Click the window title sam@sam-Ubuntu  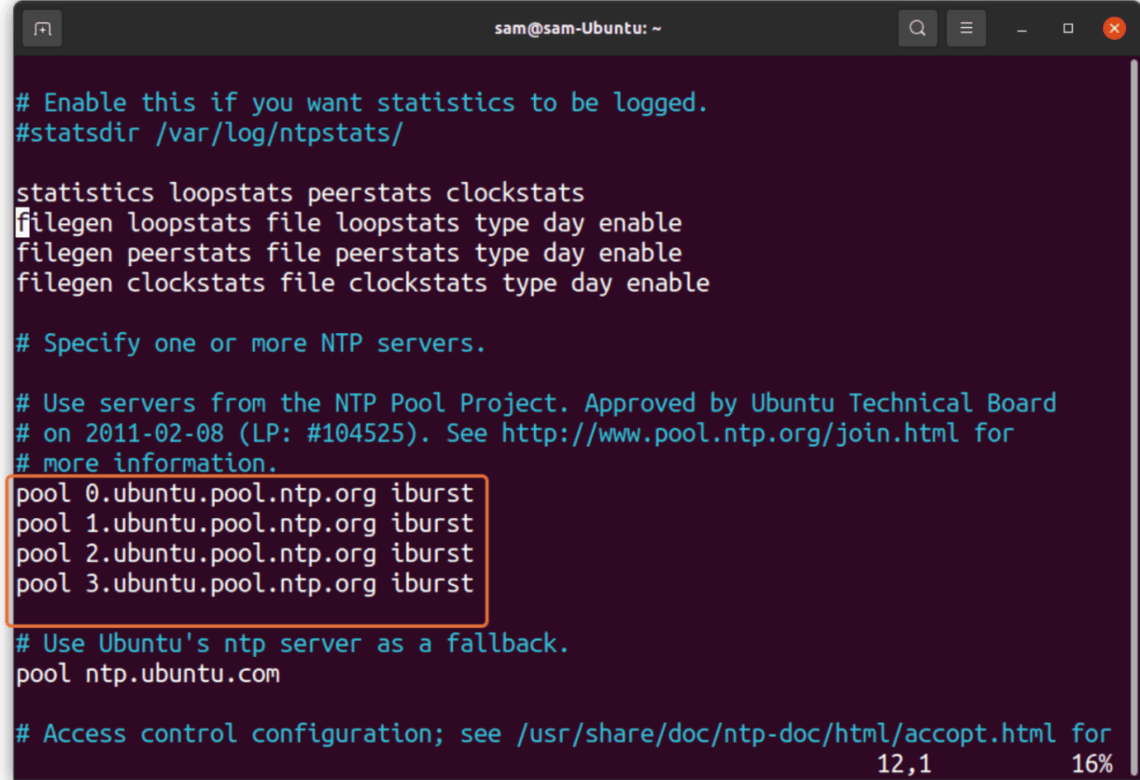(578, 28)
